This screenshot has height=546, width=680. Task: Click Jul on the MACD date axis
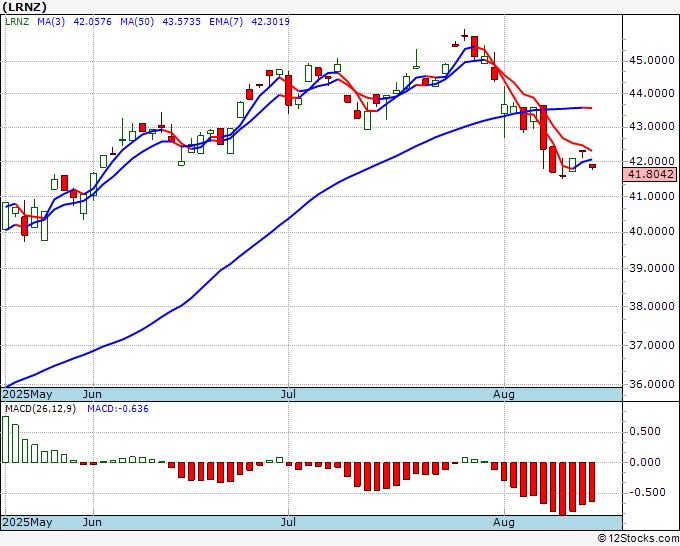(288, 522)
